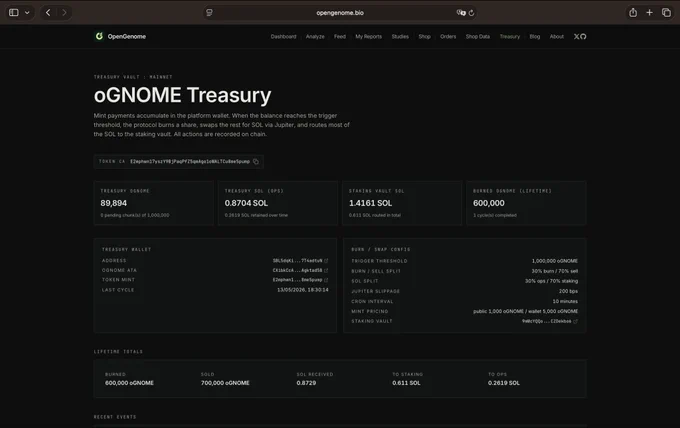Open the Analyze nav item
This screenshot has height=428, width=680.
(x=315, y=36)
